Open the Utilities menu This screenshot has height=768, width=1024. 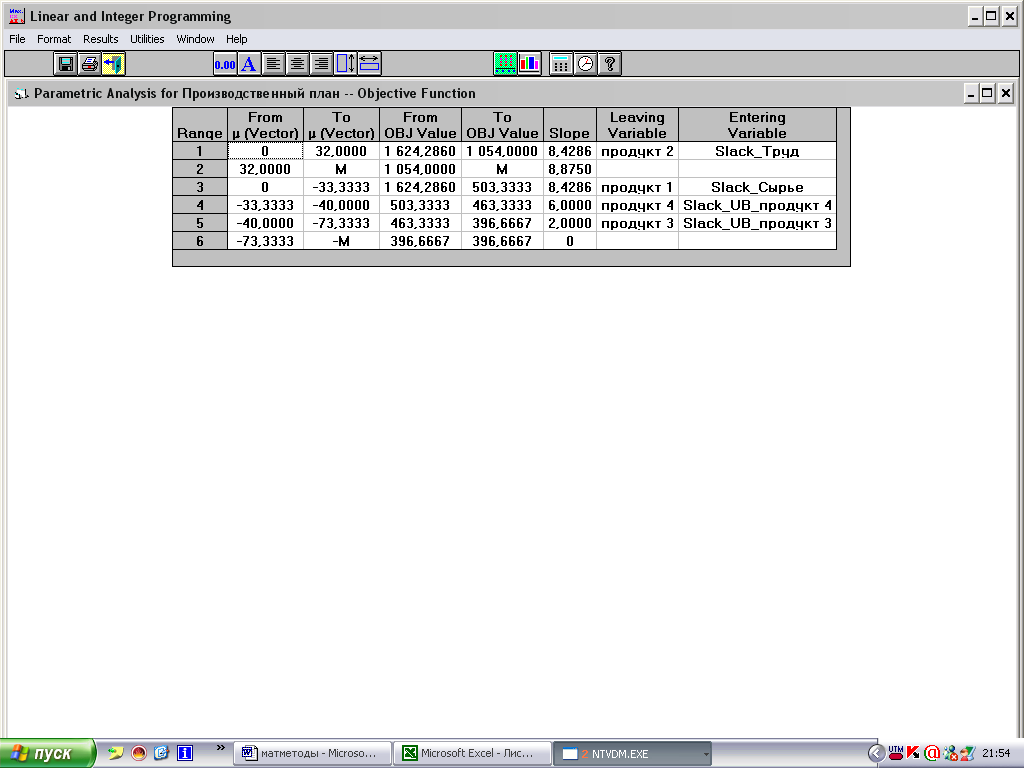pos(147,39)
